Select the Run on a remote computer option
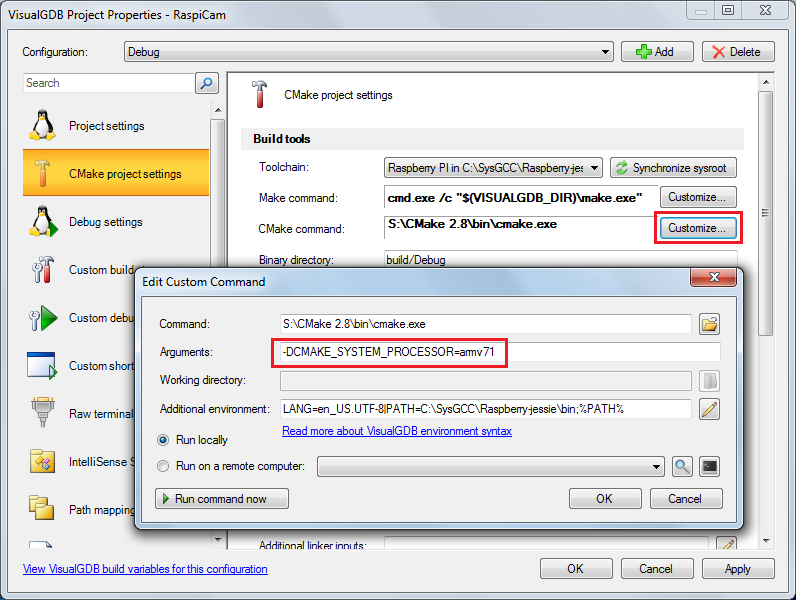This screenshot has height=600, width=796. coord(163,466)
